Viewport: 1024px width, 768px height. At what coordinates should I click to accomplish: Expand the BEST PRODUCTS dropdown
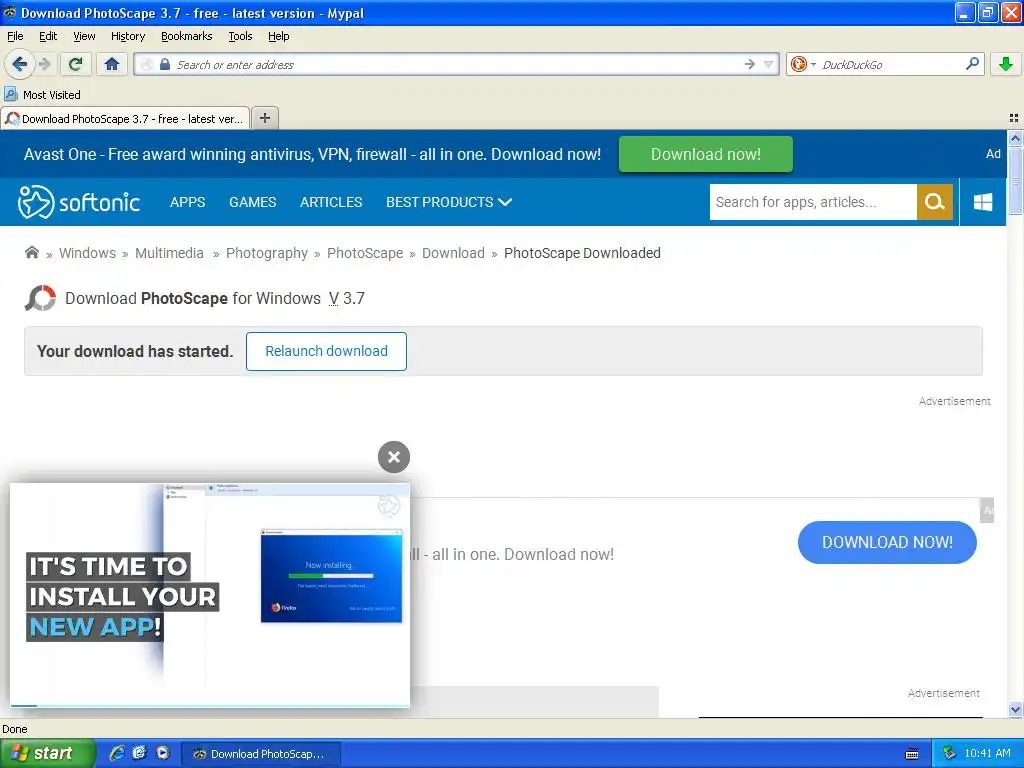point(449,202)
